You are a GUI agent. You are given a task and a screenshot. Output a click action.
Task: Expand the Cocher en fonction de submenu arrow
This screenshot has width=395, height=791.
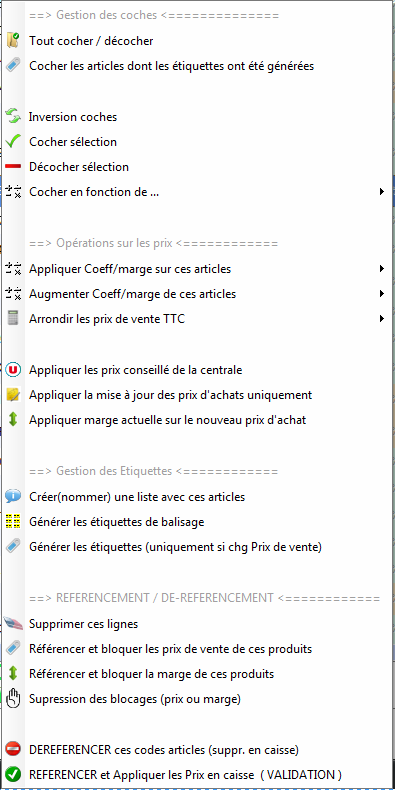(382, 192)
